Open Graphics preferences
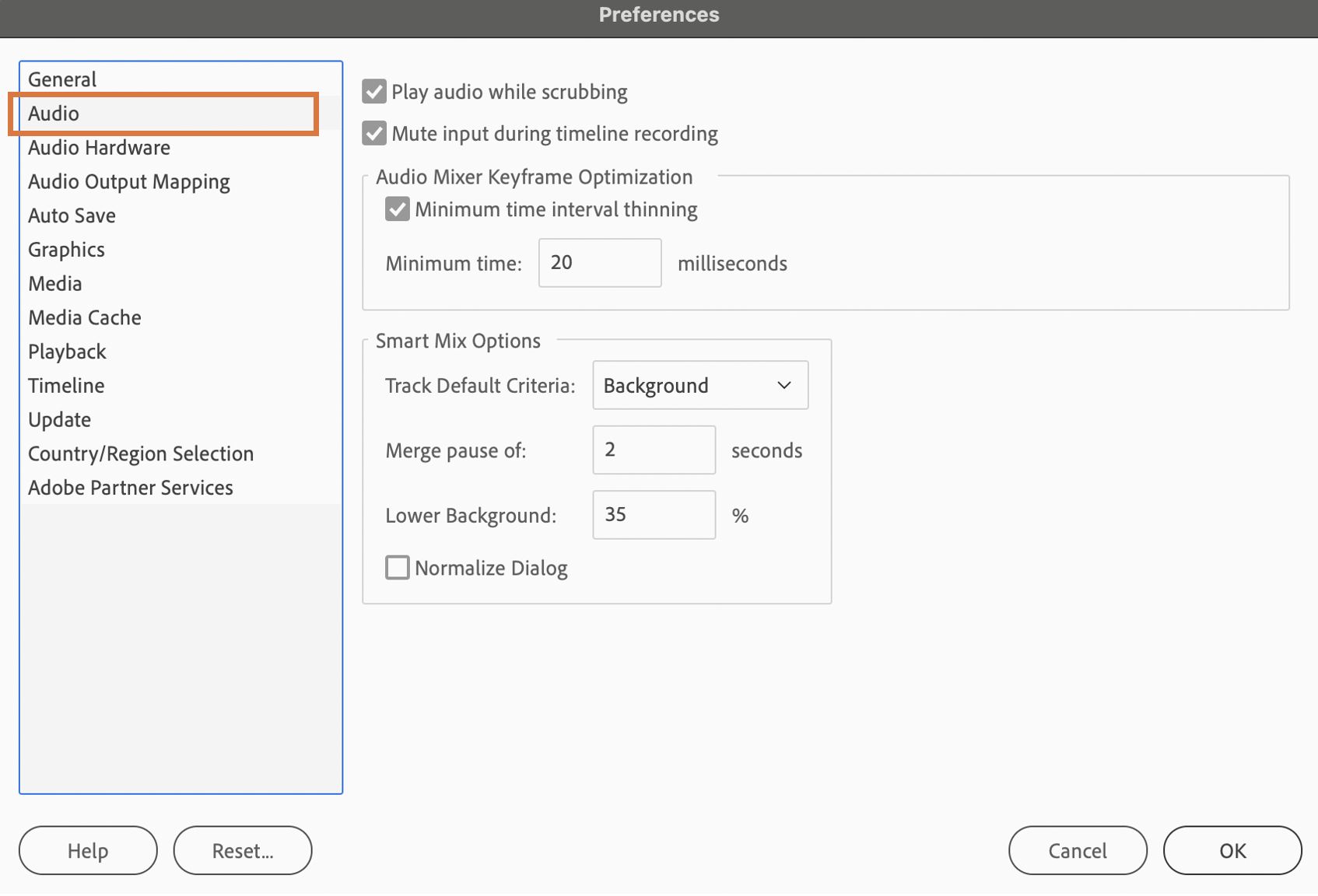 click(x=66, y=250)
